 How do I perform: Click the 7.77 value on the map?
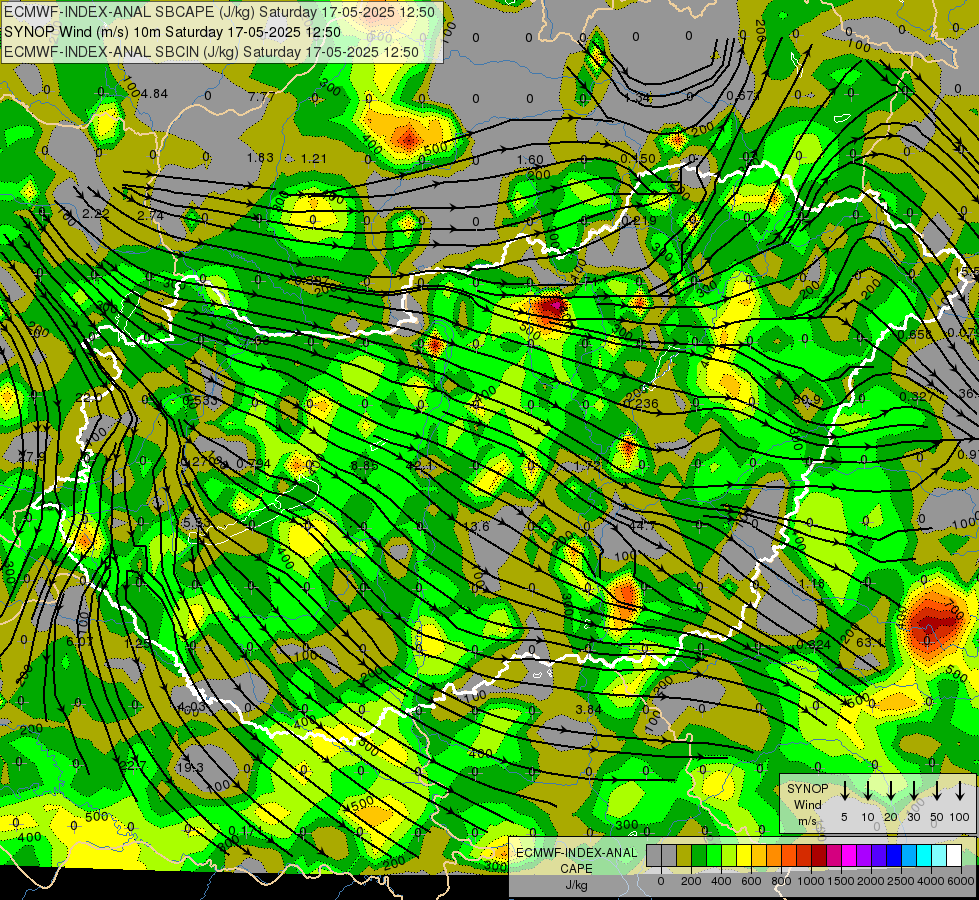[261, 96]
